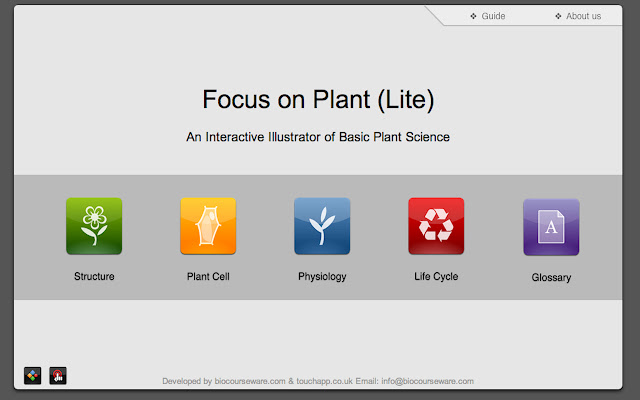Click the Focus on Plant (Lite) title
Image resolution: width=640 pixels, height=400 pixels.
pos(318,100)
